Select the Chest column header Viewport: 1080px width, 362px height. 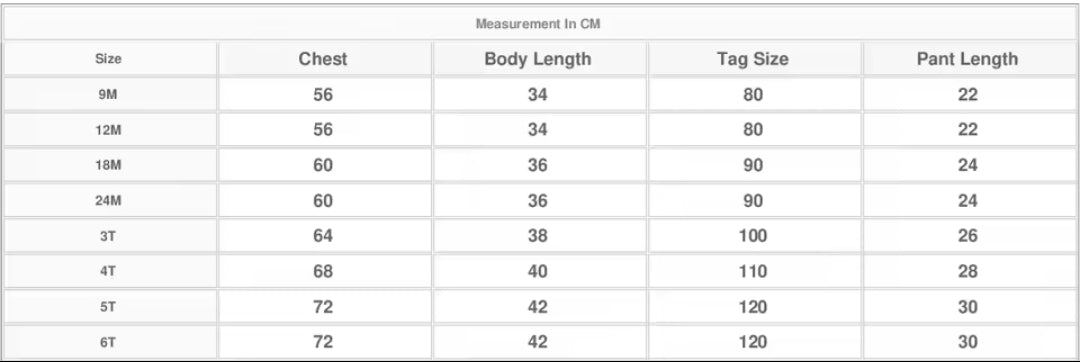[x=323, y=59]
